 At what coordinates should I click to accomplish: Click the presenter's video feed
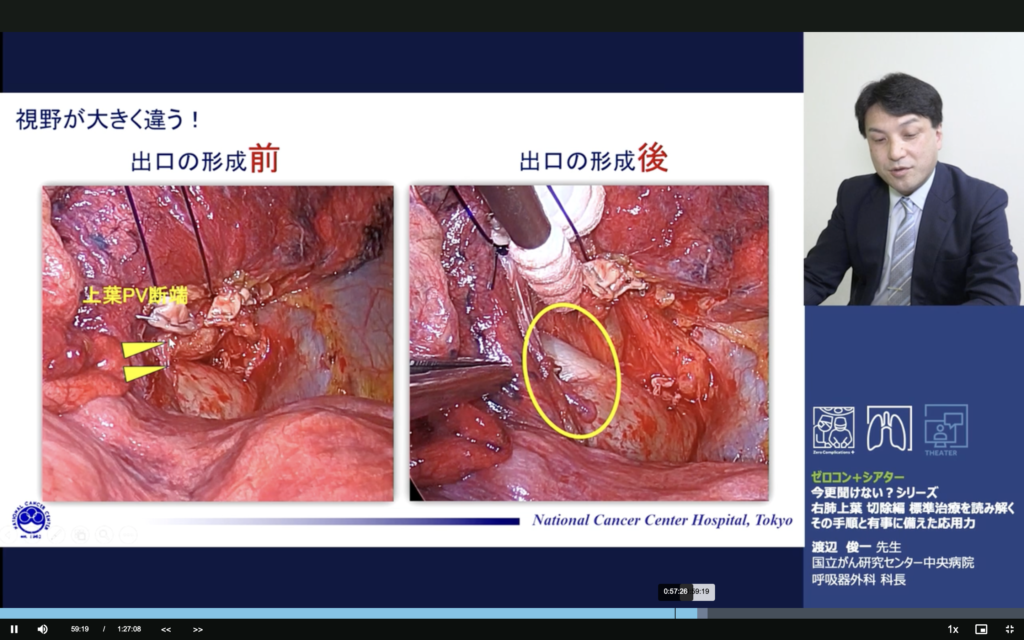(913, 170)
